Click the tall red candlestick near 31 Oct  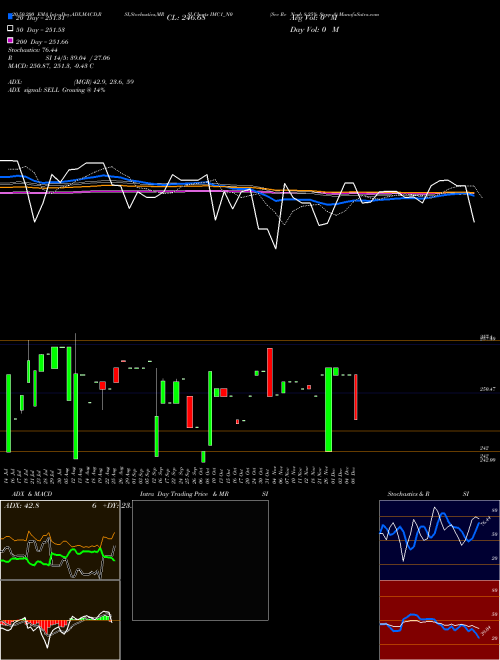270,373
